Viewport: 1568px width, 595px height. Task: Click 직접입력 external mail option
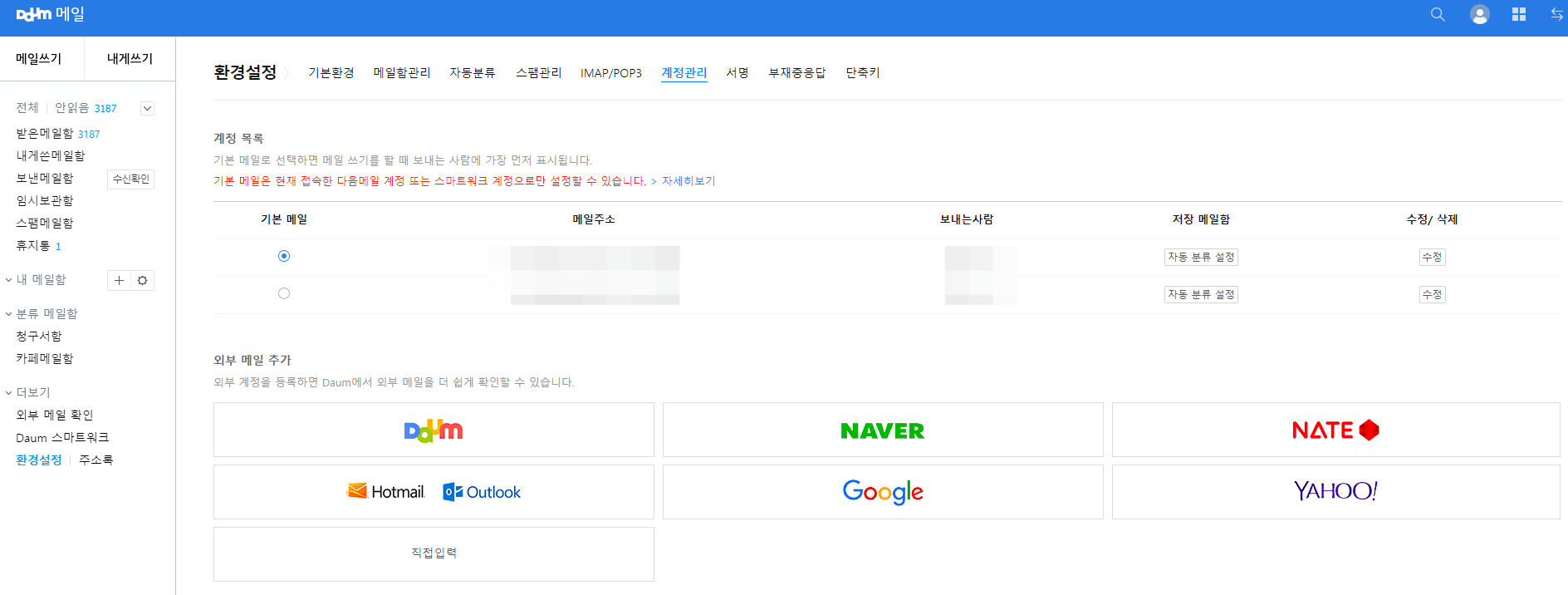coord(434,554)
